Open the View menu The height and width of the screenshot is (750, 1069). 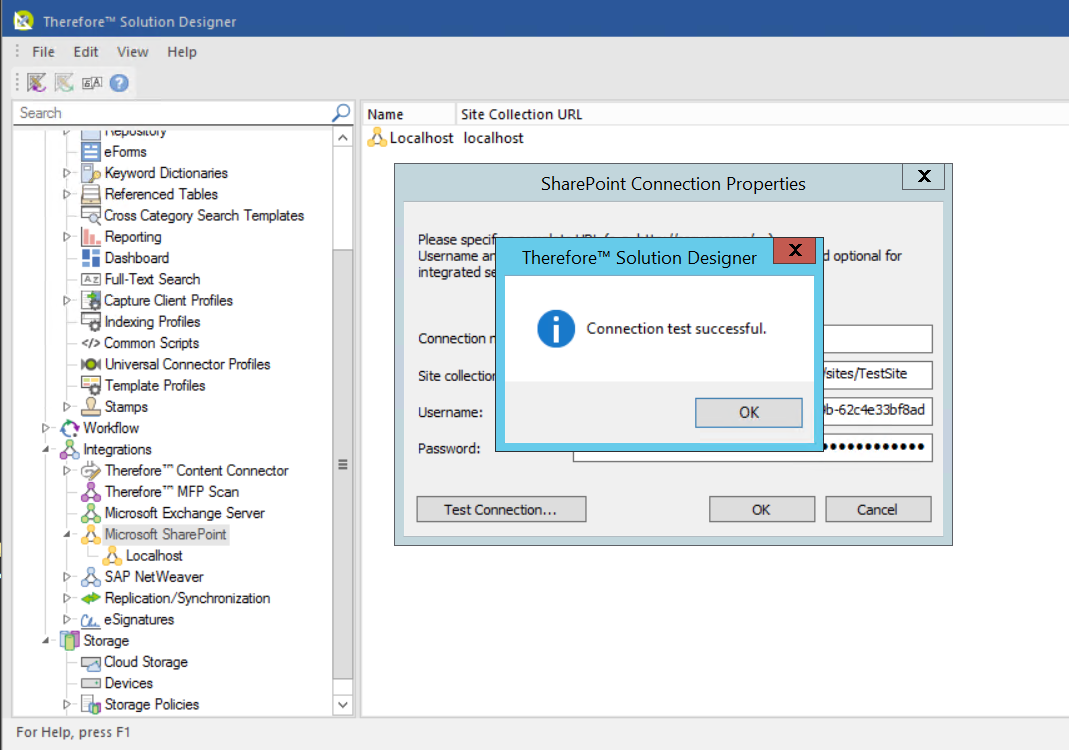point(132,52)
